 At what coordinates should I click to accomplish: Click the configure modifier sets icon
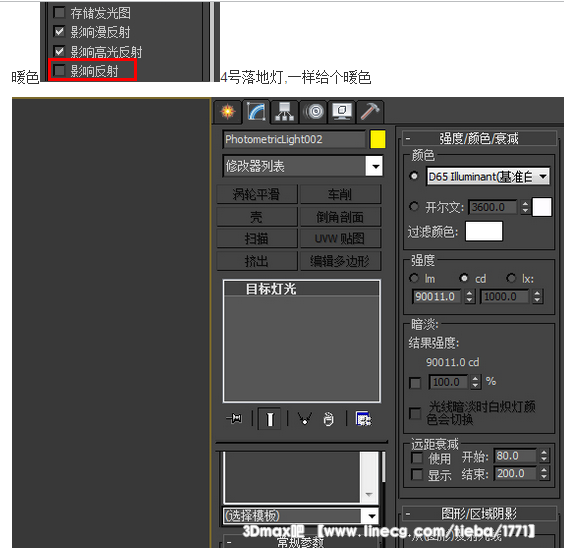(x=364, y=419)
